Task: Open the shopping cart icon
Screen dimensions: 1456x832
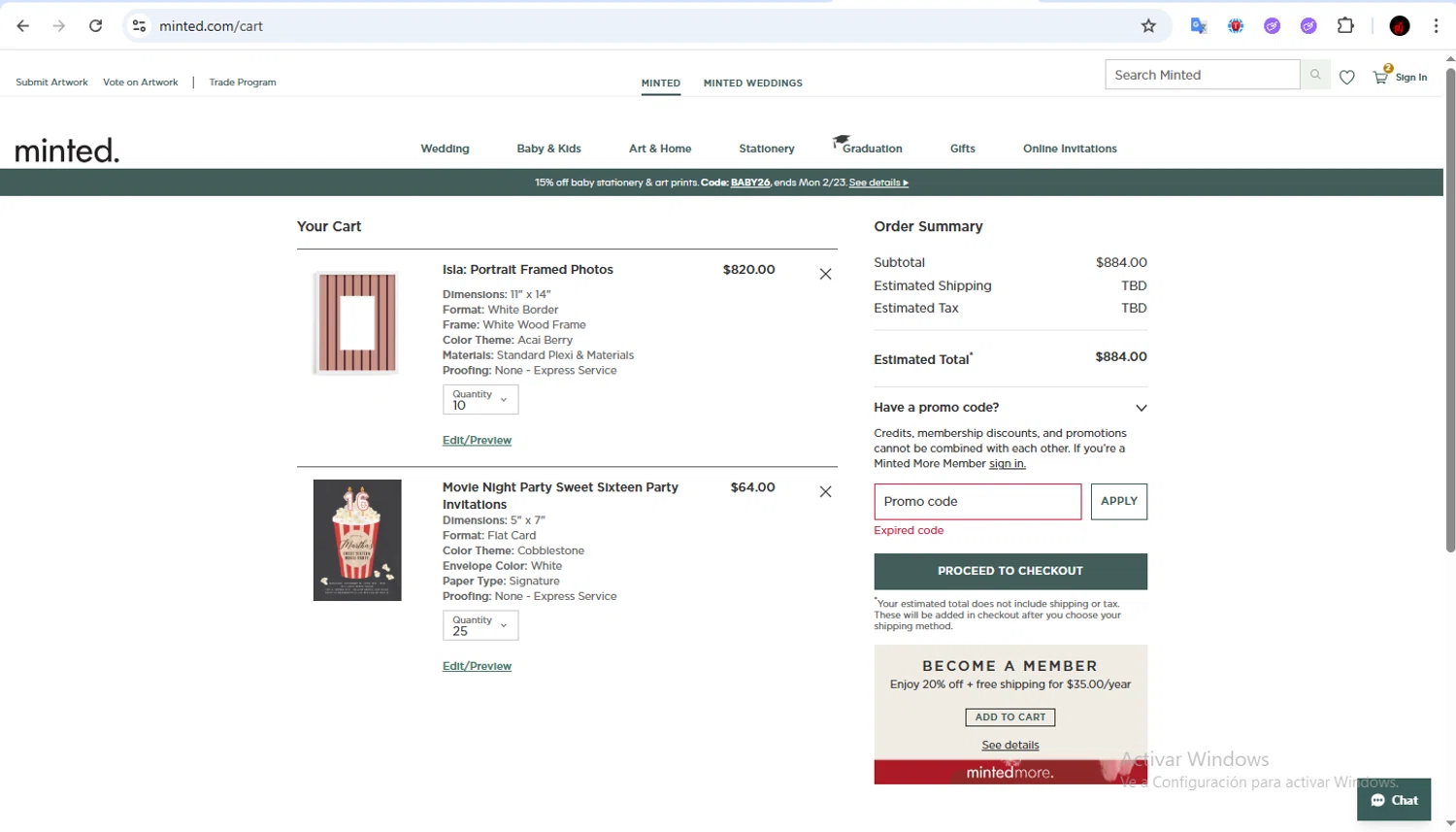Action: click(x=1381, y=76)
